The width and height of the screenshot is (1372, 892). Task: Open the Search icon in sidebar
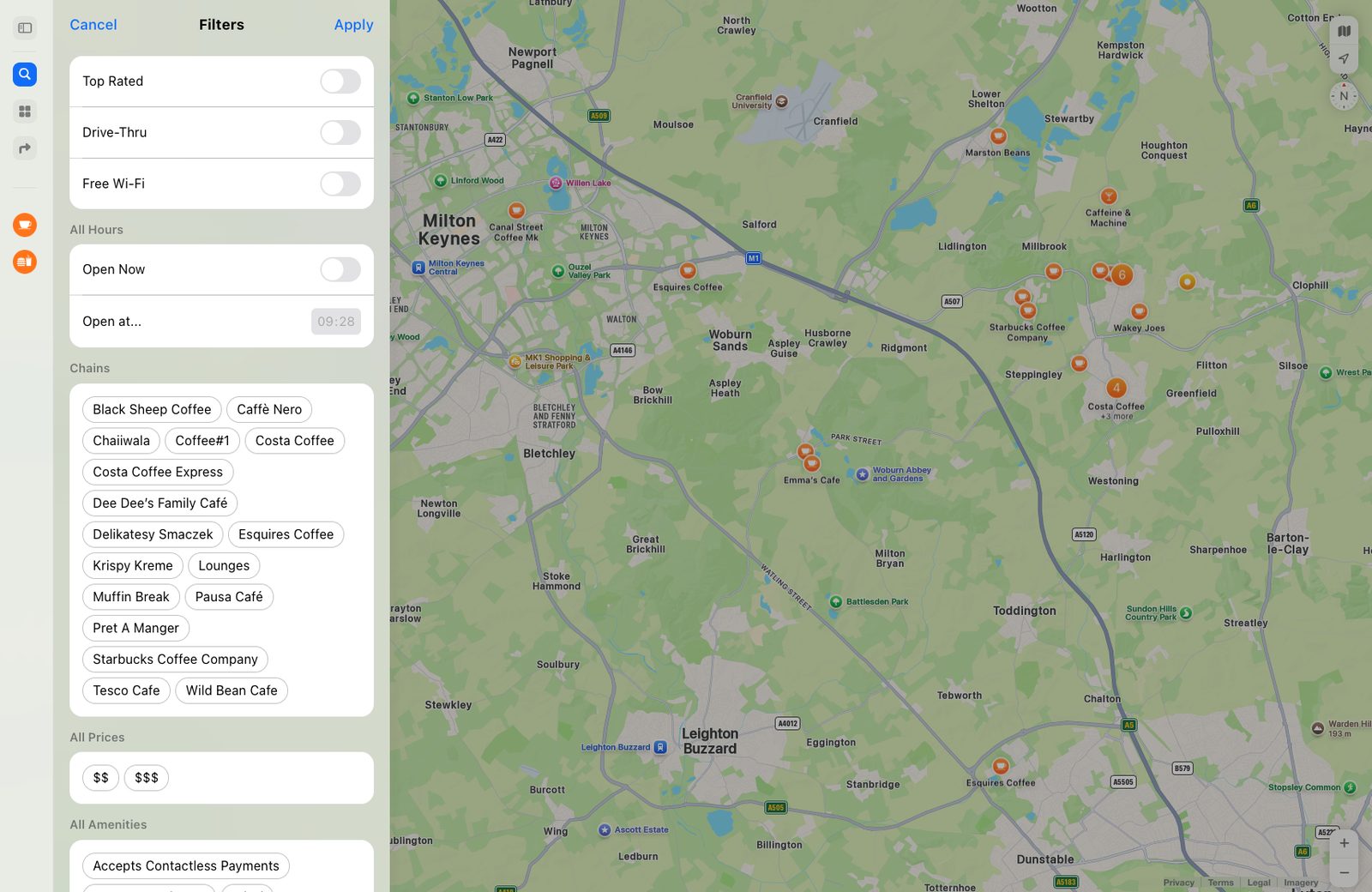coord(25,75)
